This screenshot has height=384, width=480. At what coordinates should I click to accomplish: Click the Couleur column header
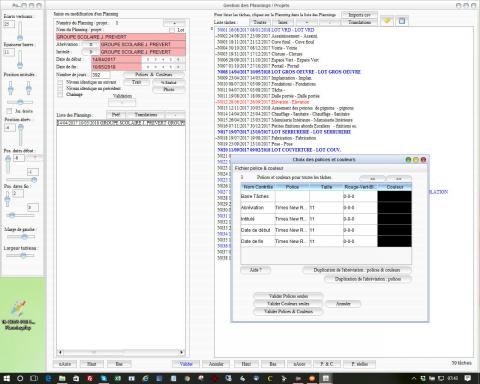395,187
